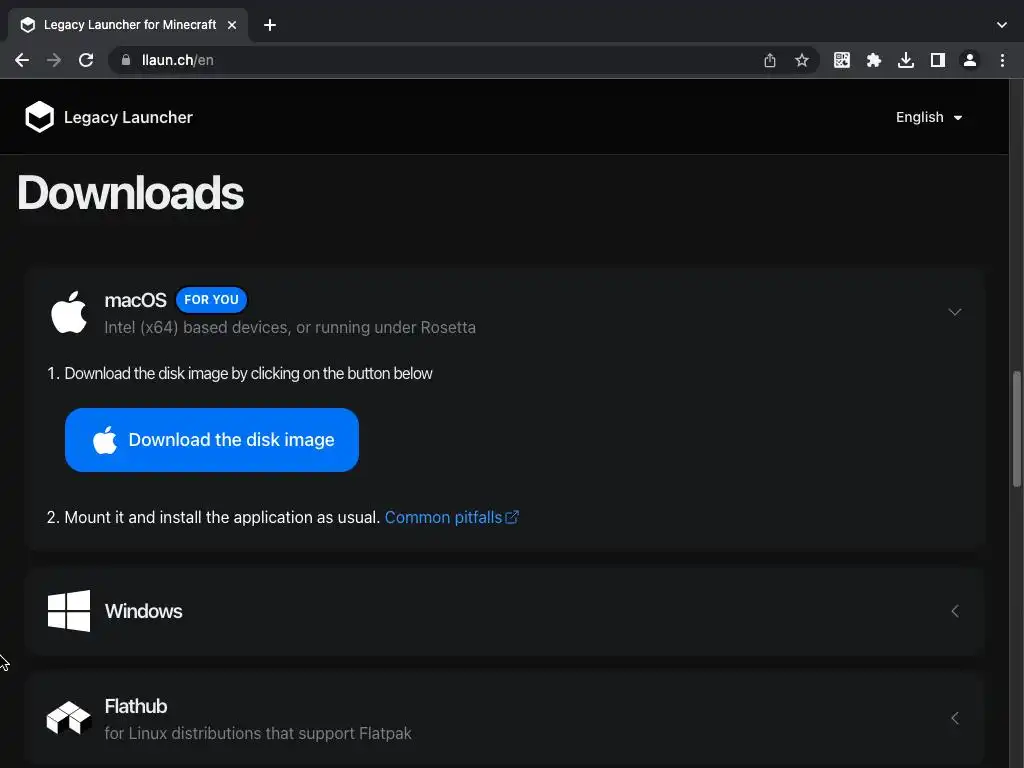Click Download the disk image button
The image size is (1024, 768).
[212, 440]
